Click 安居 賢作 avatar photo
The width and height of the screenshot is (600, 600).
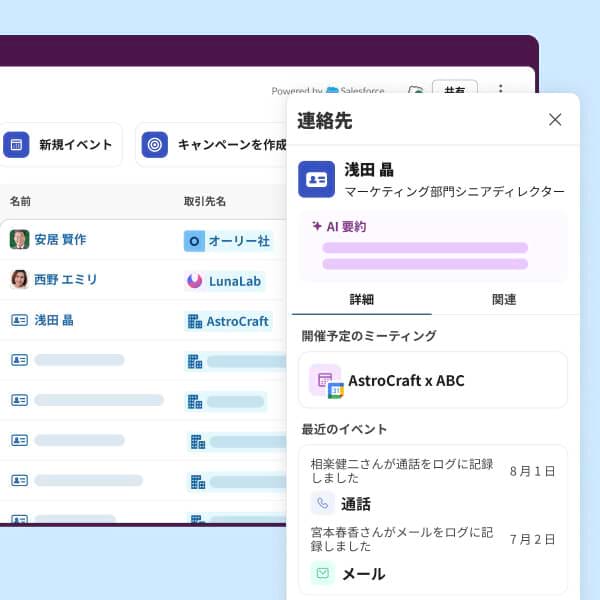(19, 240)
